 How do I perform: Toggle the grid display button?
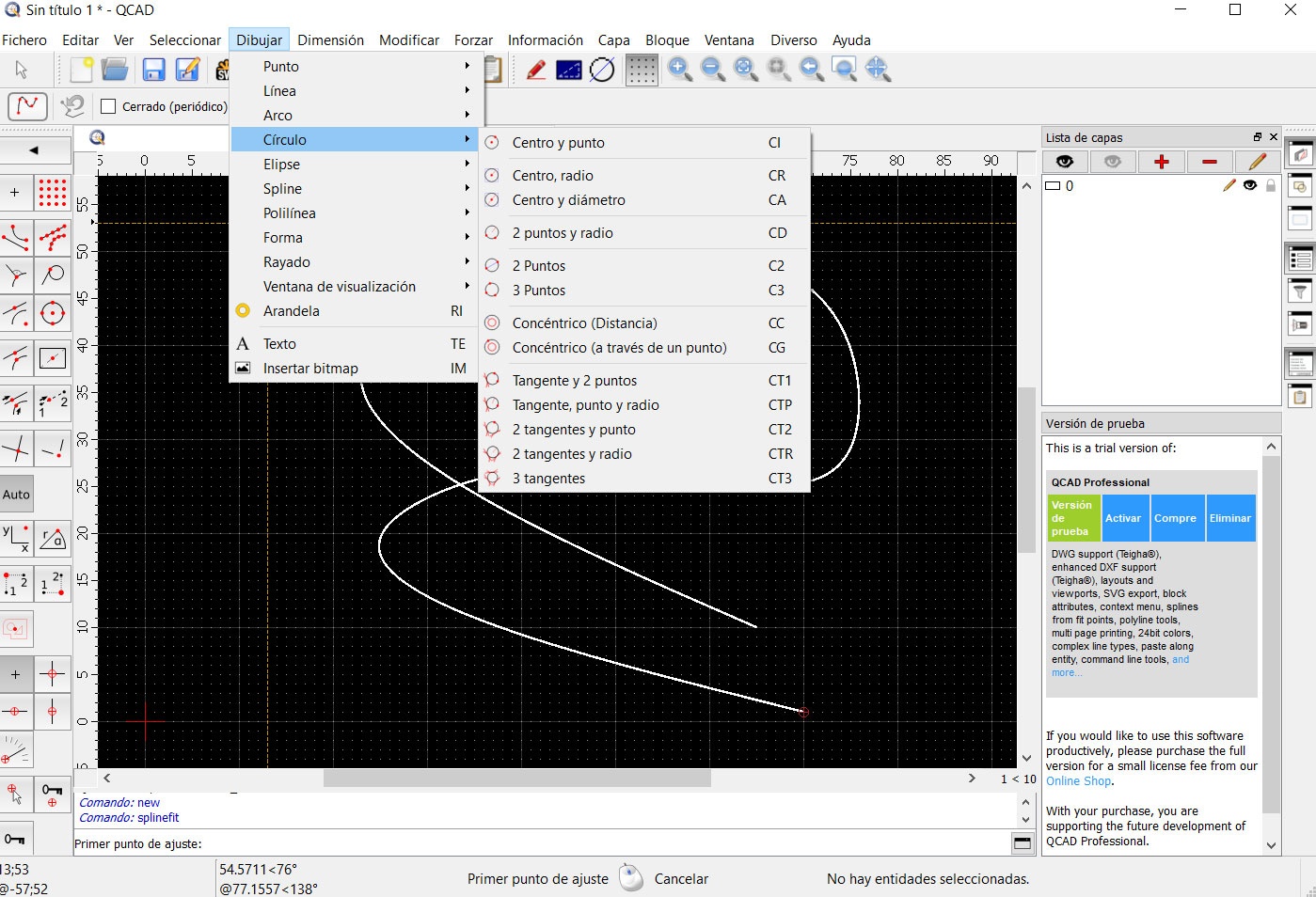(x=642, y=70)
